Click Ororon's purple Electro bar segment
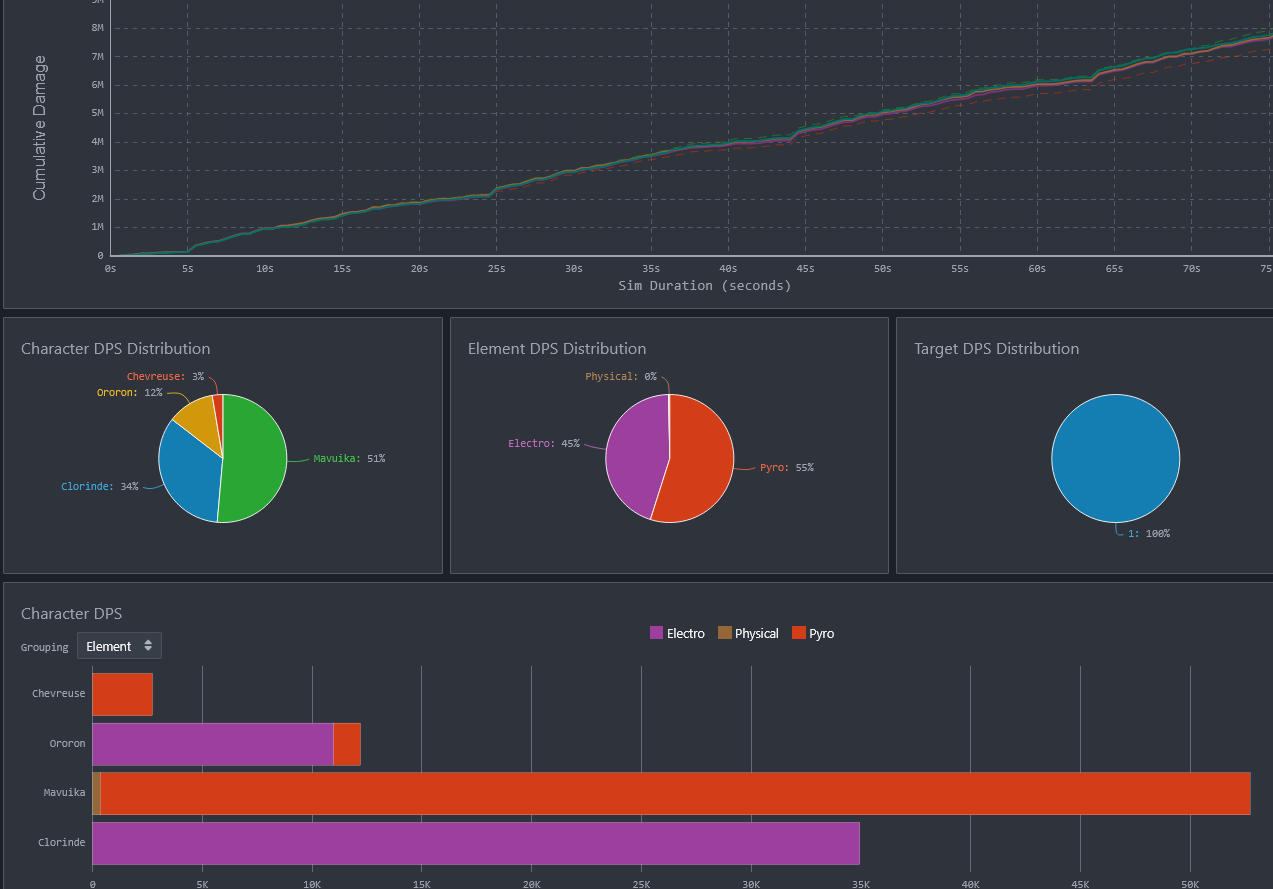 click(212, 744)
